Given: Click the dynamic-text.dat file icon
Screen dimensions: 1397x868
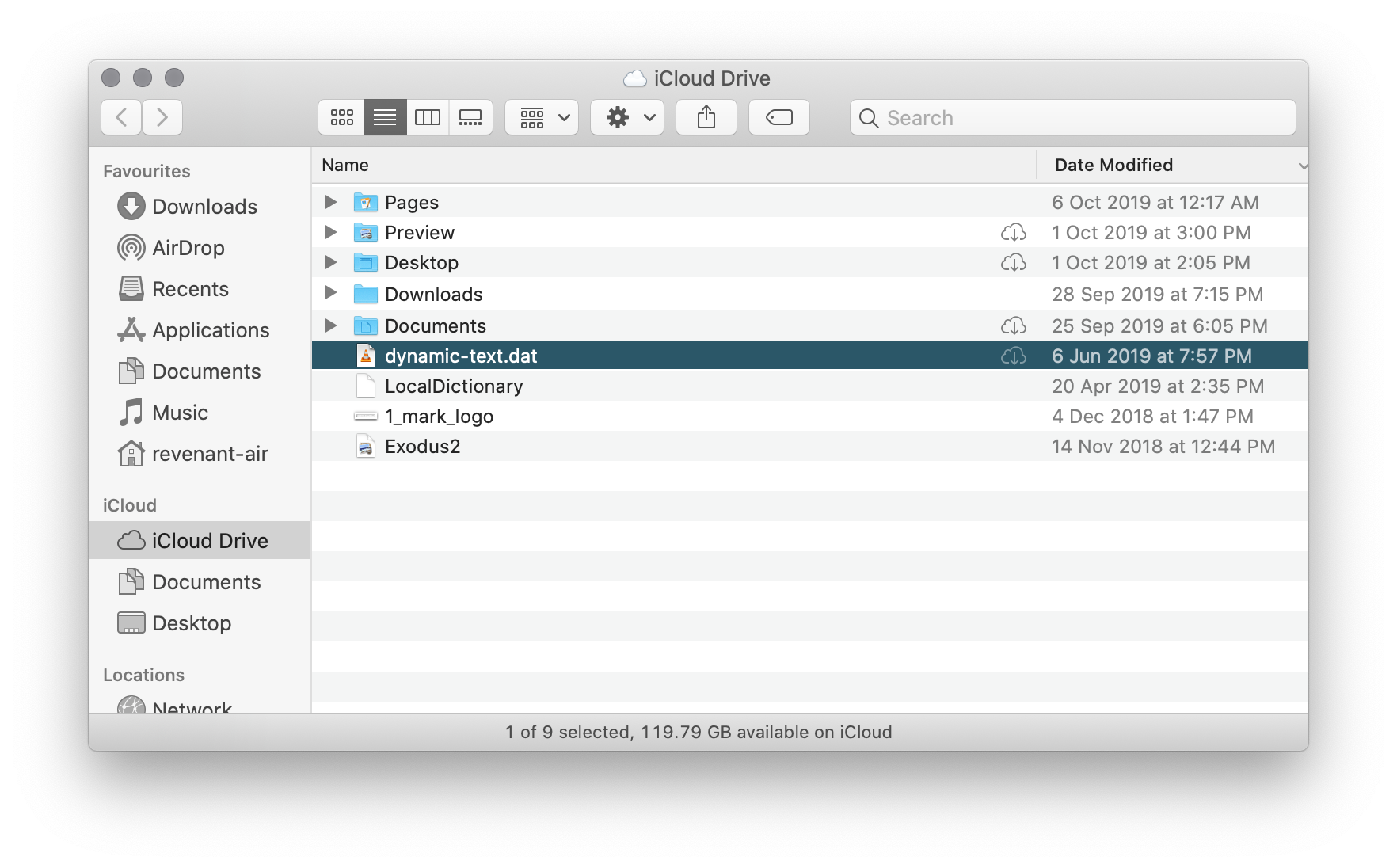Looking at the screenshot, I should click(x=365, y=356).
